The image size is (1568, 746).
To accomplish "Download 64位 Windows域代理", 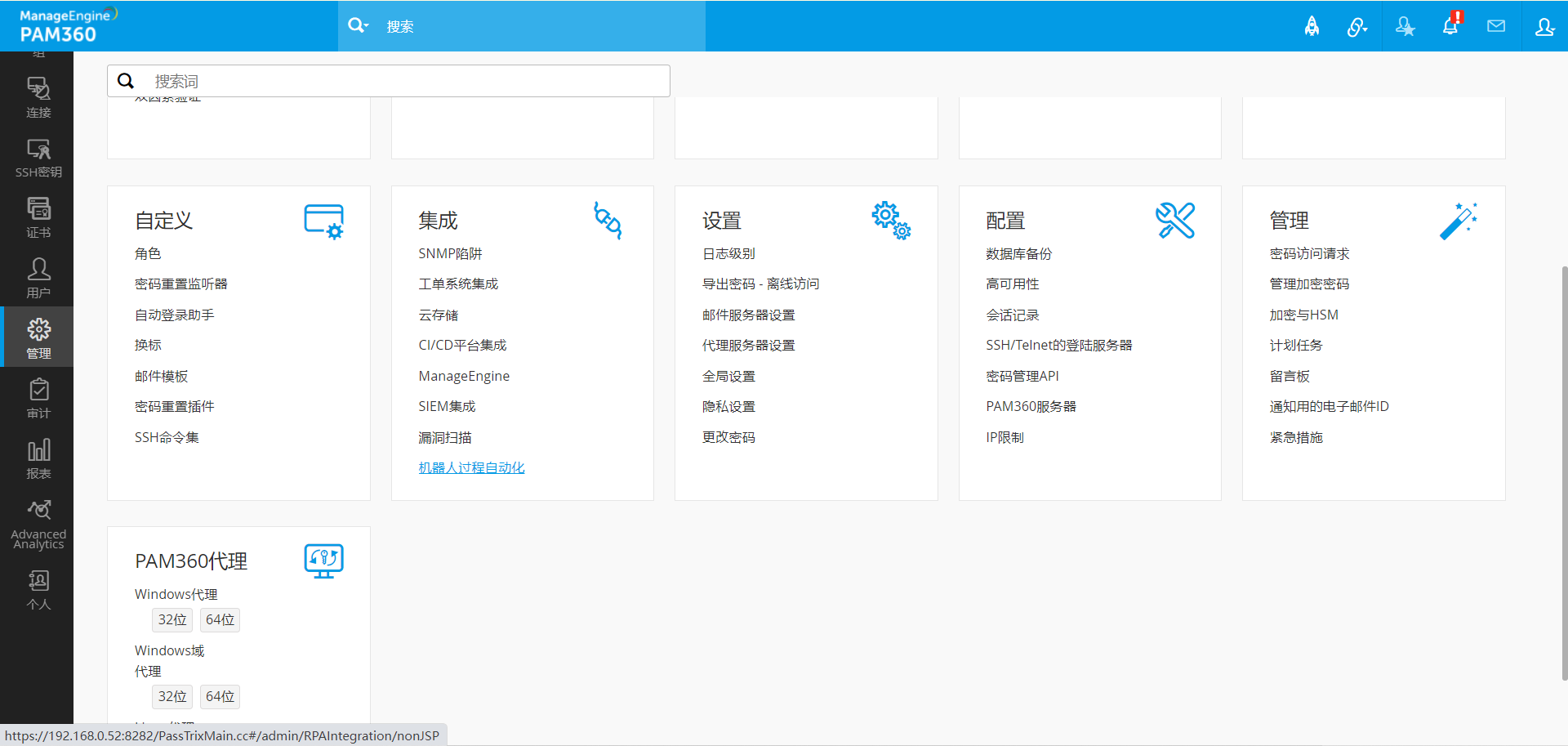I will coord(220,697).
